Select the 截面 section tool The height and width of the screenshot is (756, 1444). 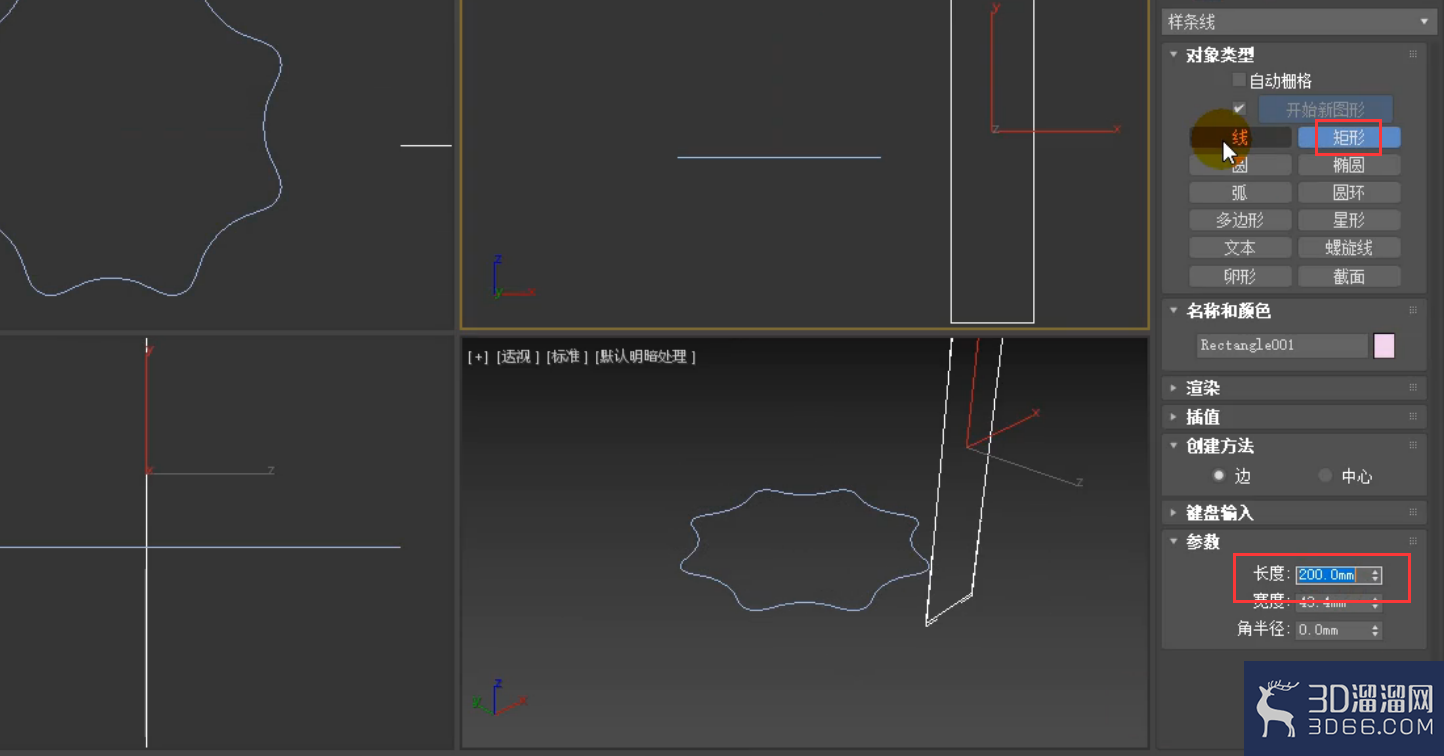1349,276
